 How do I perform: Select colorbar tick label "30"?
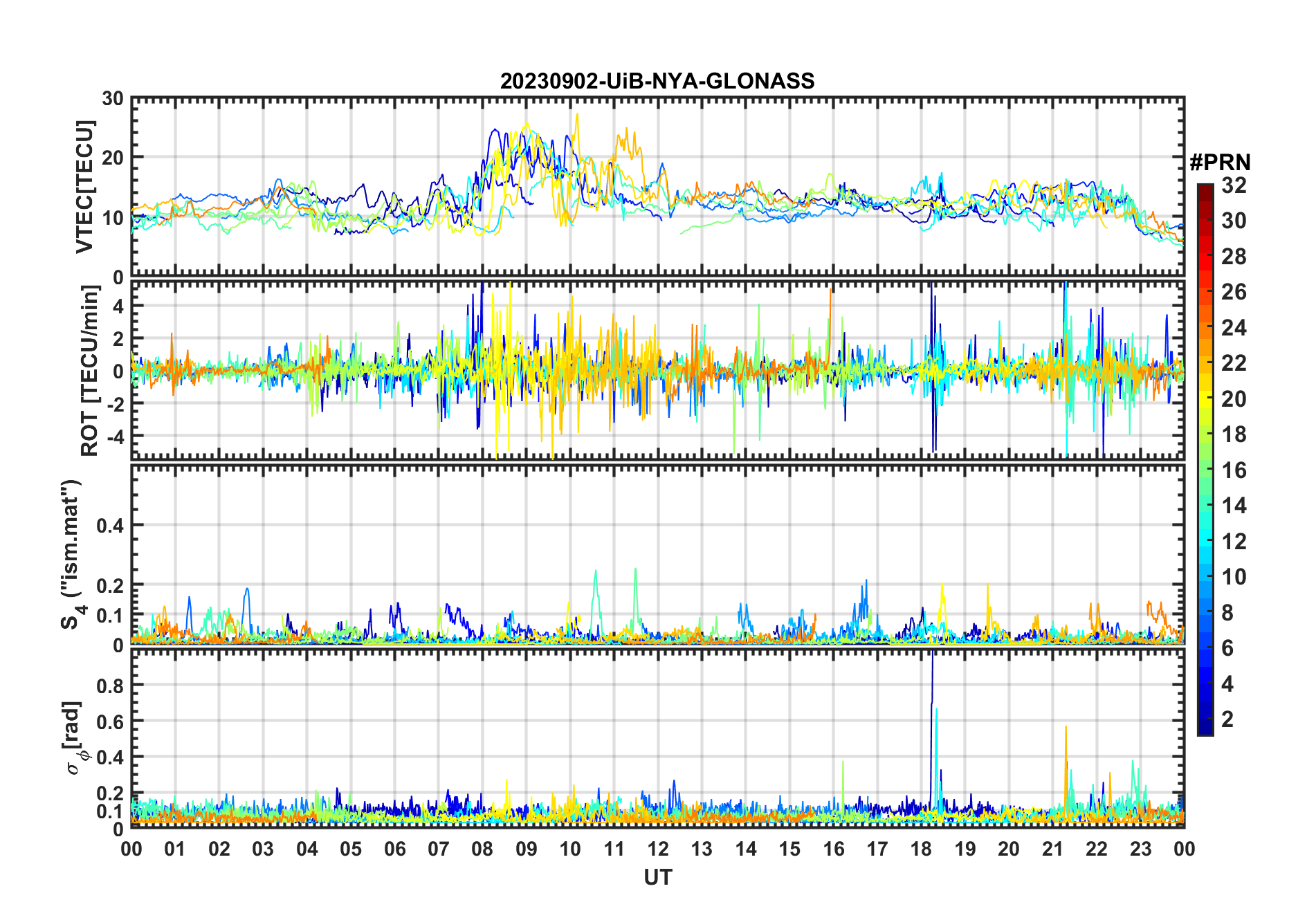pos(1234,221)
